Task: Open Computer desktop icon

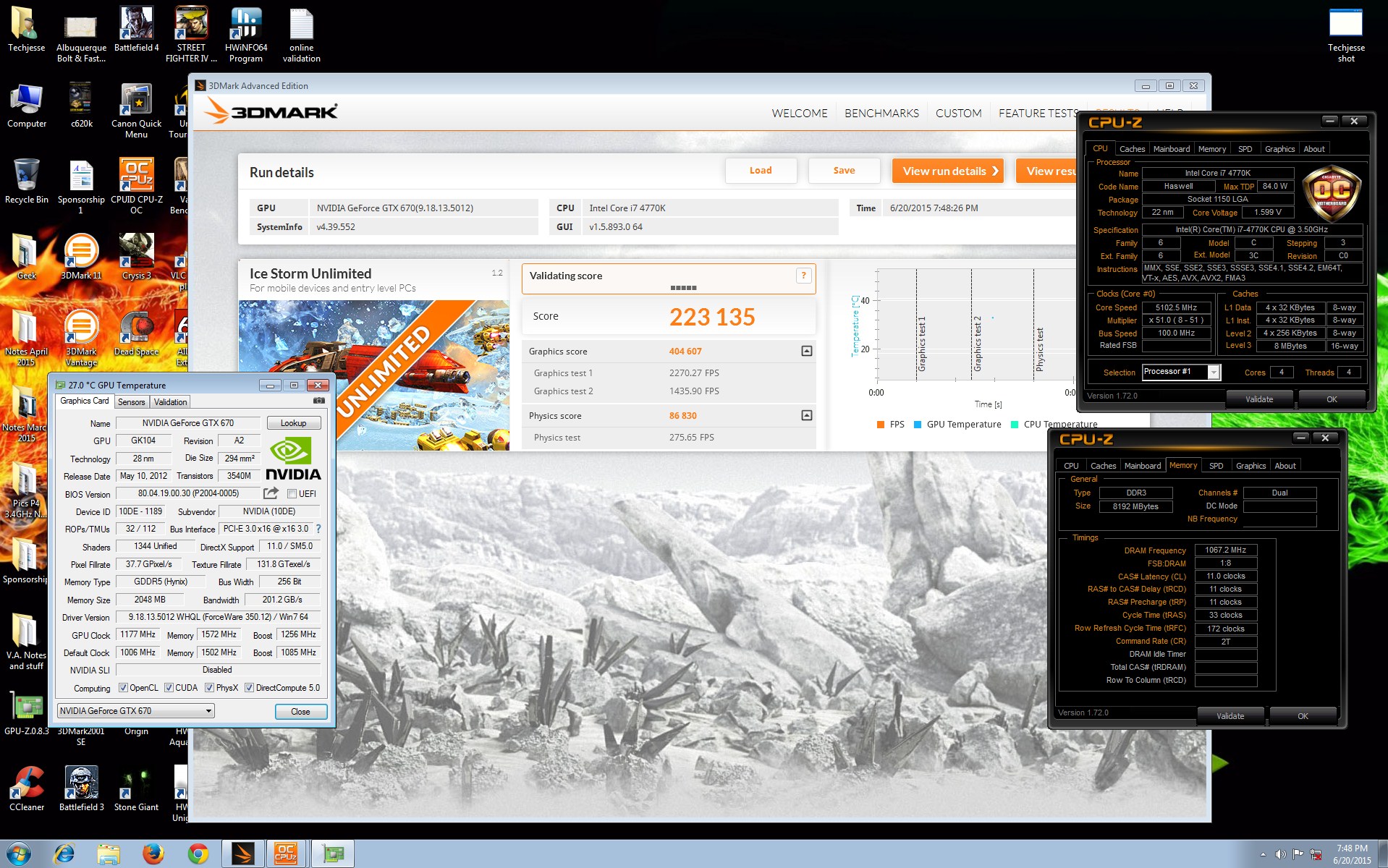Action: click(26, 106)
